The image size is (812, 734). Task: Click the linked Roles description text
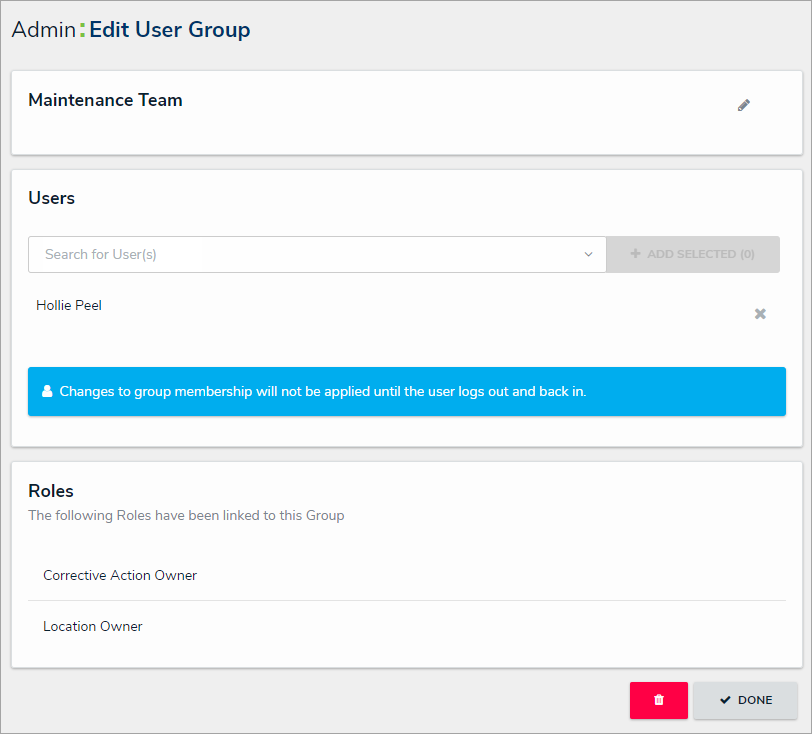[186, 516]
